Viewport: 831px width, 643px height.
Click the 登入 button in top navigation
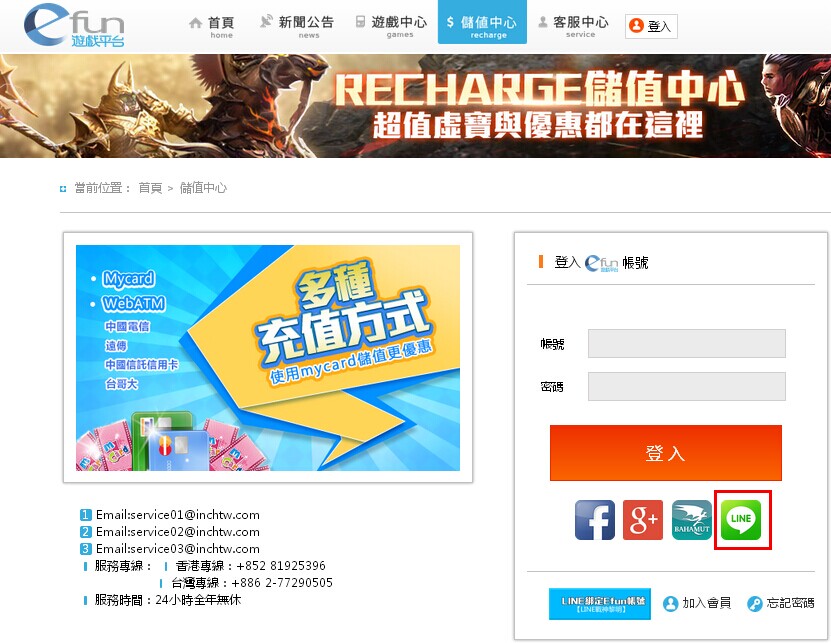click(651, 26)
